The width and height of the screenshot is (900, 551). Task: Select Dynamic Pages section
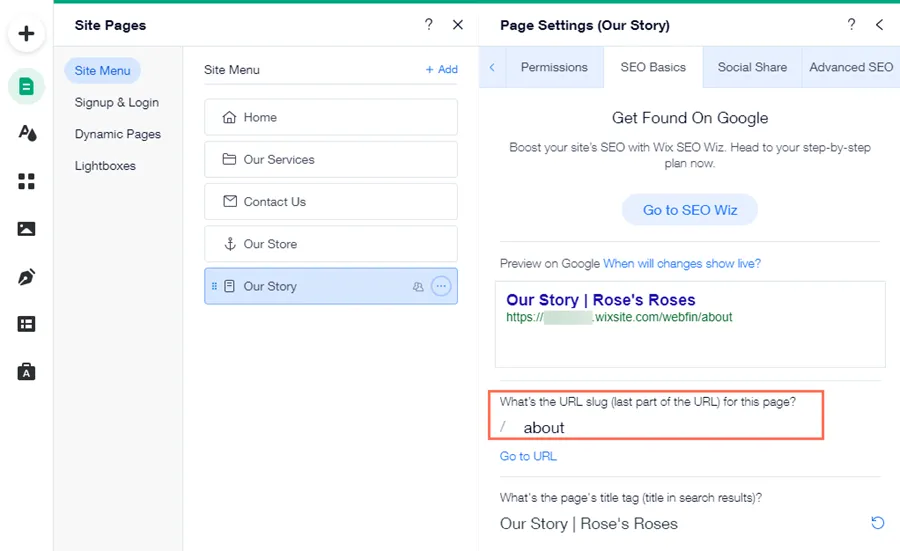point(118,134)
